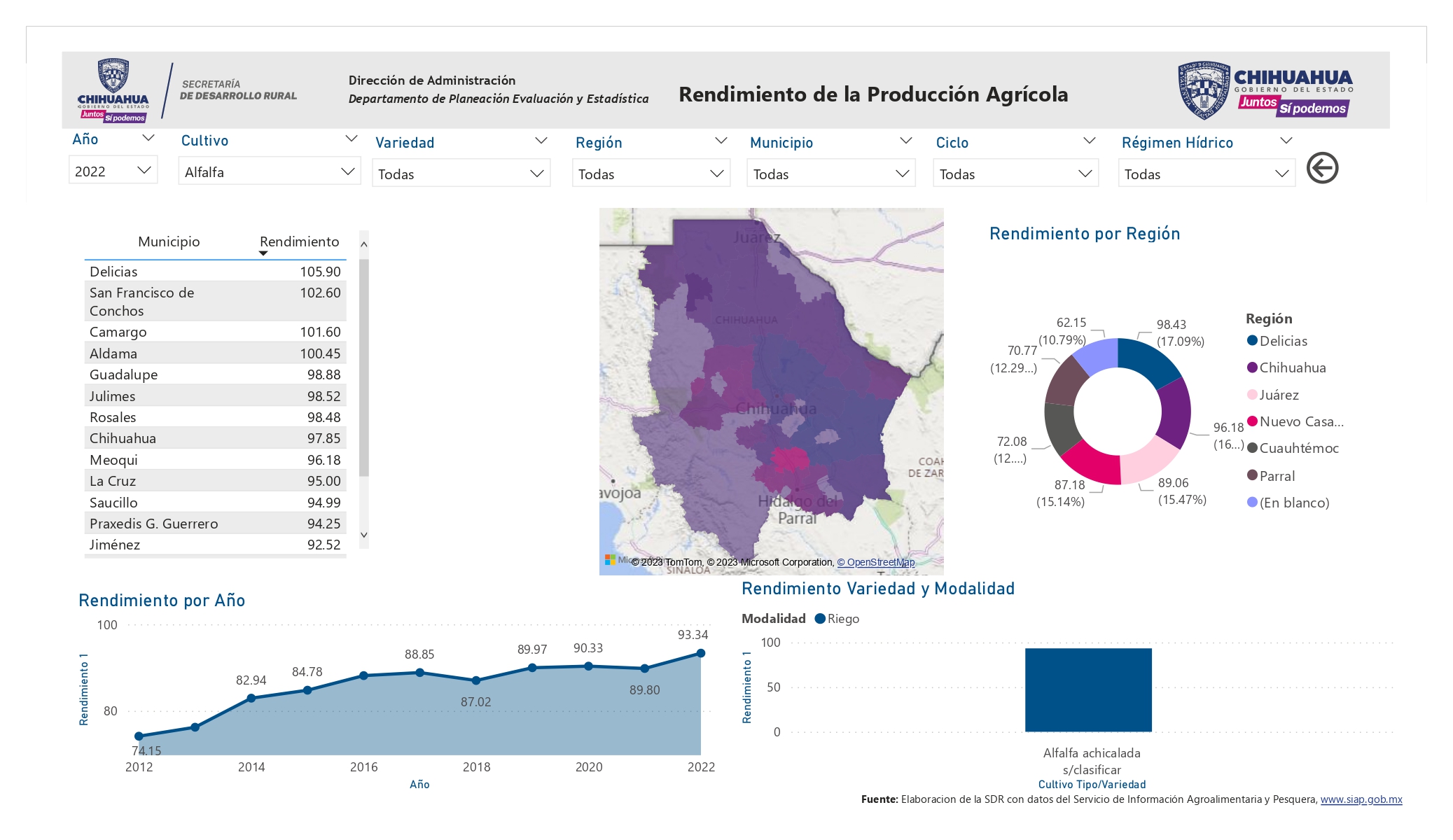Viewport: 1453px width, 840px height.
Task: Click the municipality table scrollbar thumb
Action: pyautogui.click(x=363, y=367)
